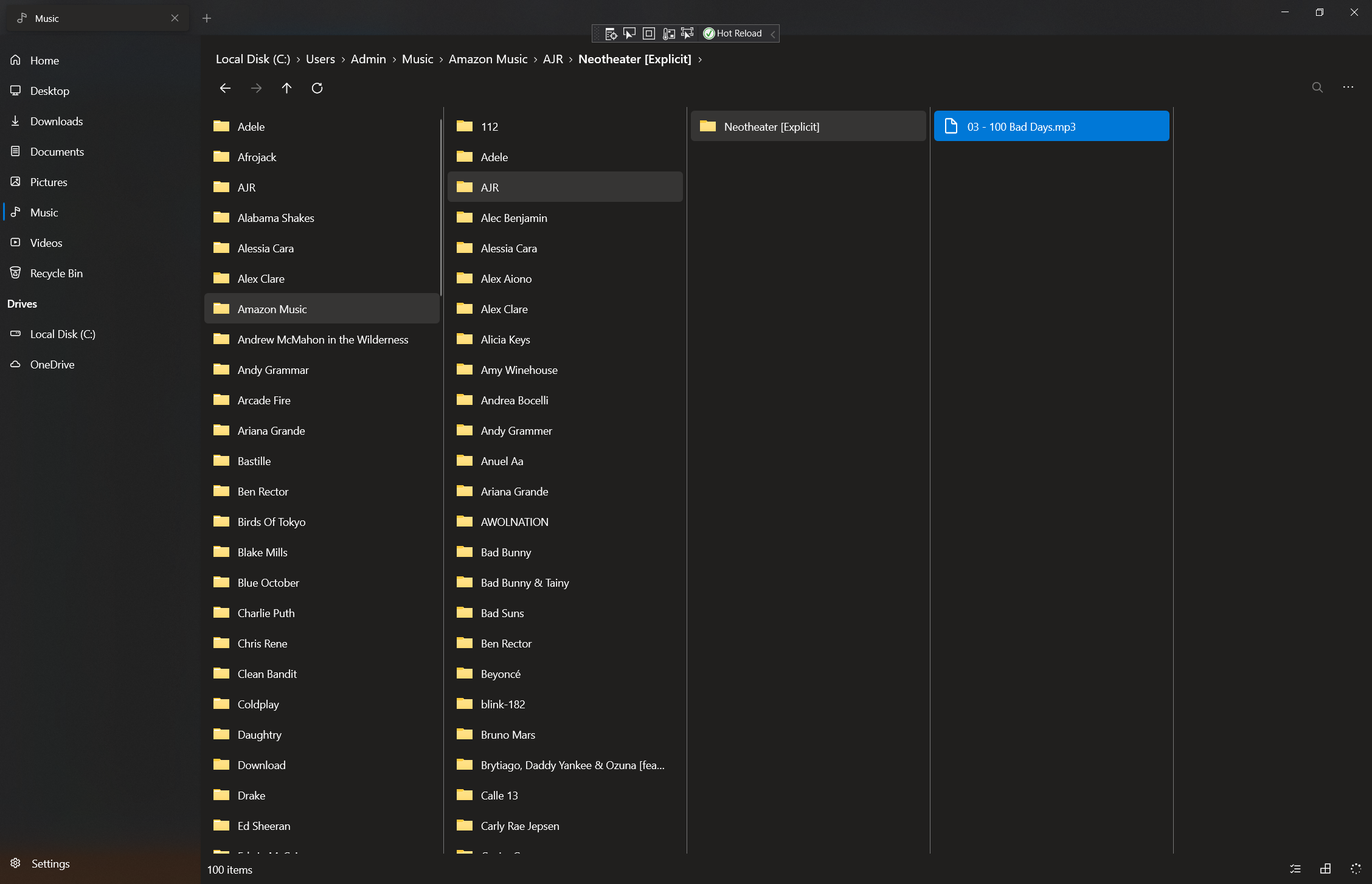
Task: Toggle Track Focused Element icon
Action: click(x=687, y=33)
